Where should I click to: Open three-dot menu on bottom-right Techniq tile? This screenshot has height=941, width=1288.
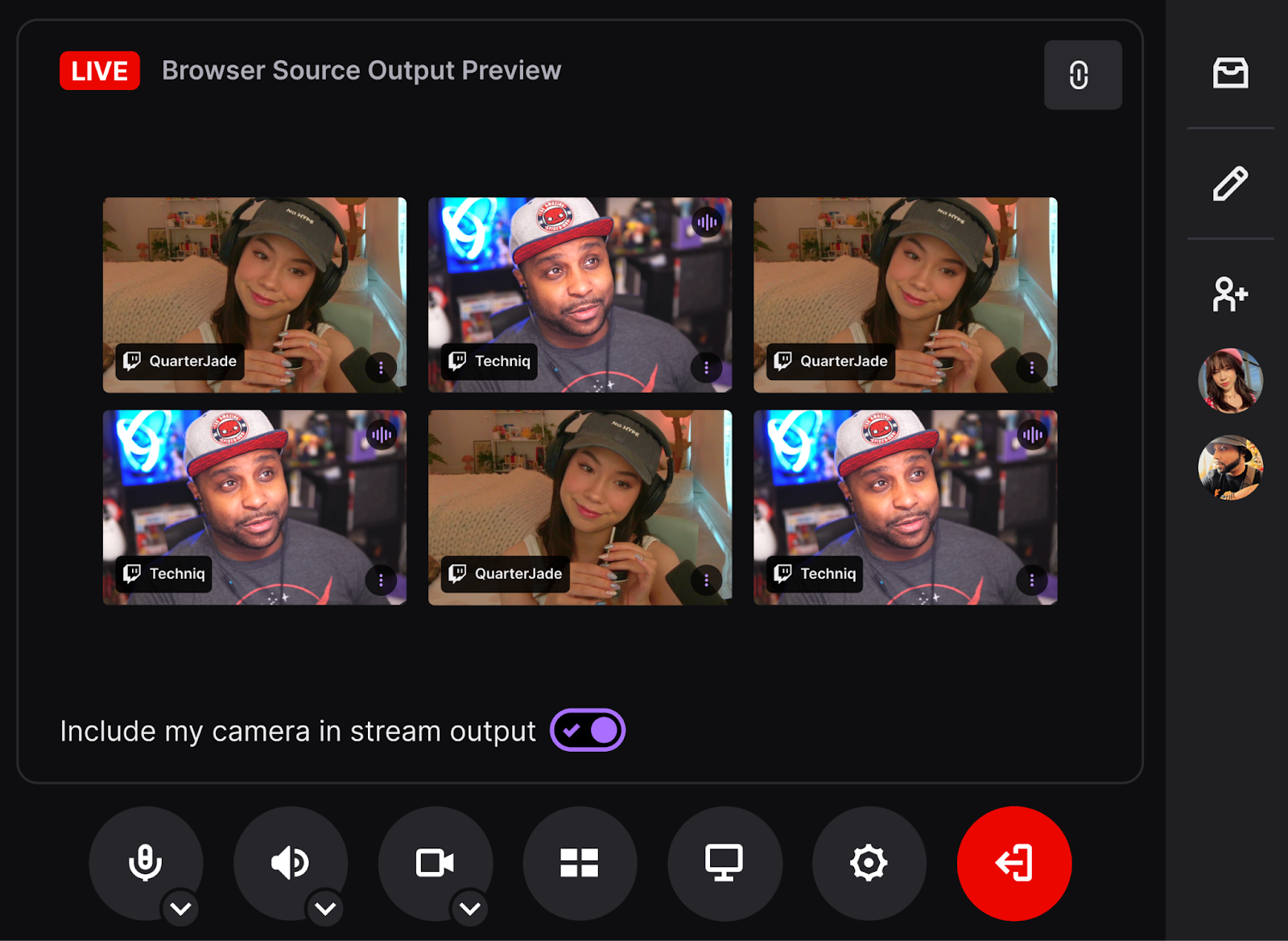click(1031, 580)
